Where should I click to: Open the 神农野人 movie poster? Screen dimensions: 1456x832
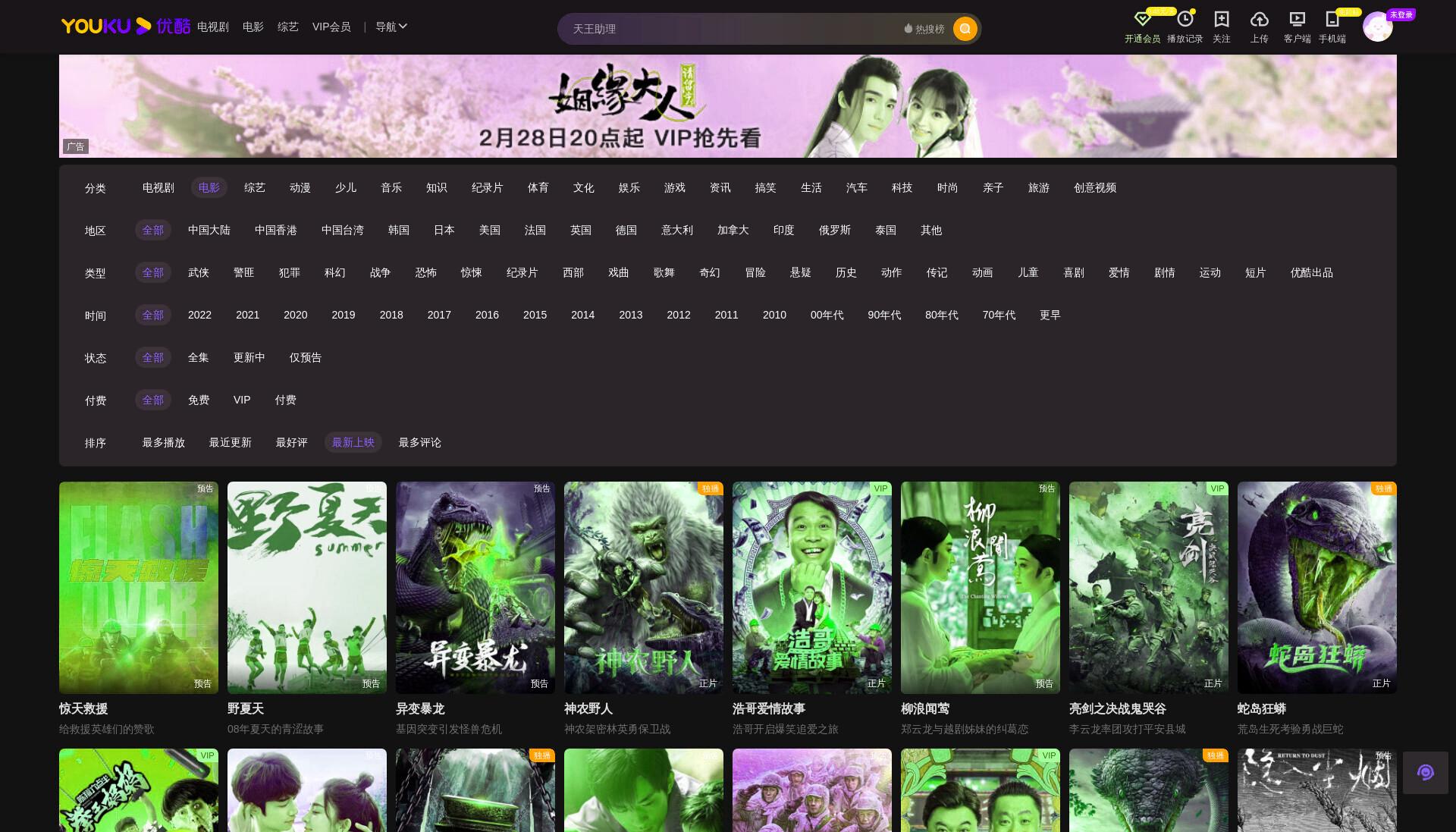644,587
